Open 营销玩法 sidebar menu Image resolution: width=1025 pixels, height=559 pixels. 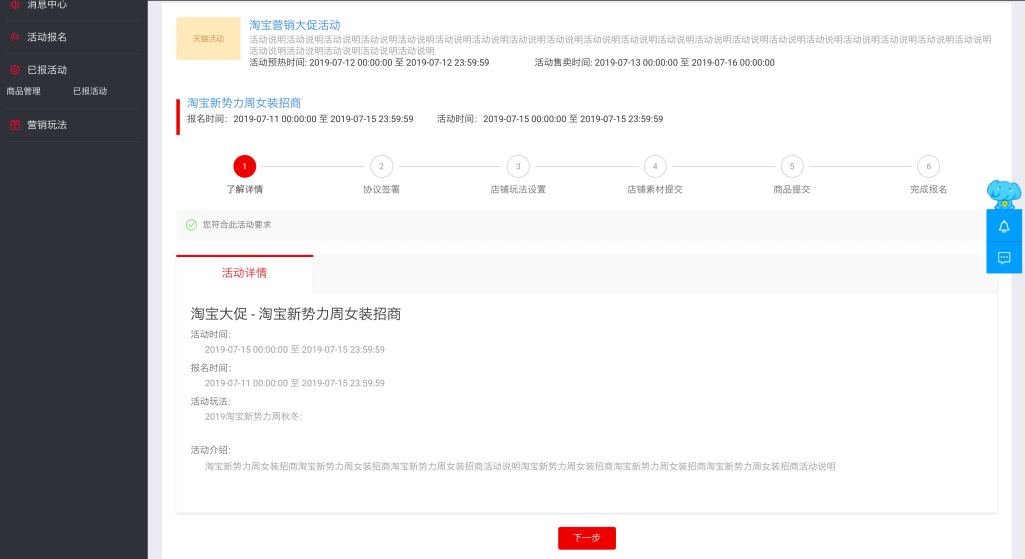tap(46, 125)
